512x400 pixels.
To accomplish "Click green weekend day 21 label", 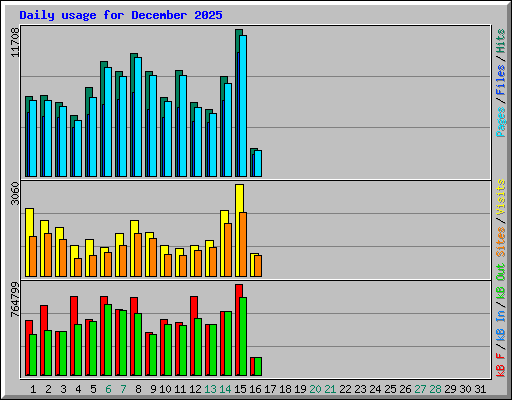I will pyautogui.click(x=330, y=389).
